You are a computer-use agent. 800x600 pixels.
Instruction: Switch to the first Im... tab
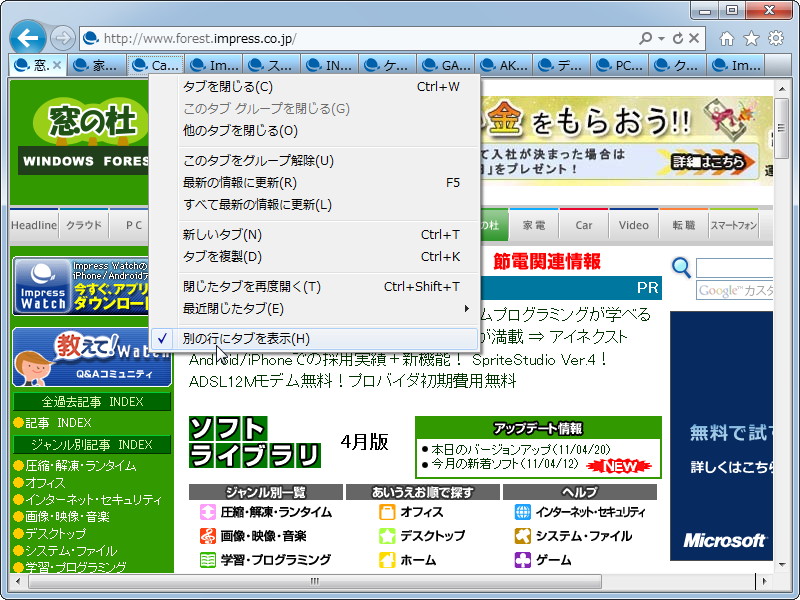click(x=214, y=65)
